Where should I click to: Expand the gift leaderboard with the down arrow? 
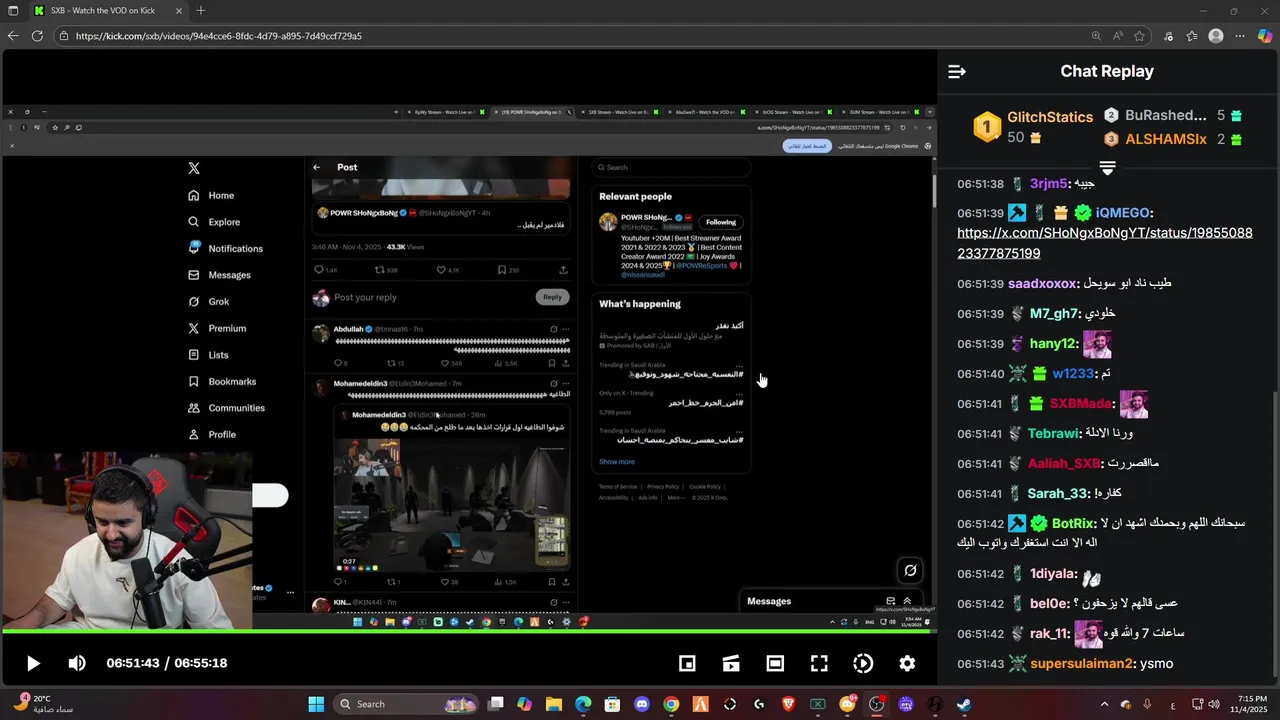point(1107,167)
